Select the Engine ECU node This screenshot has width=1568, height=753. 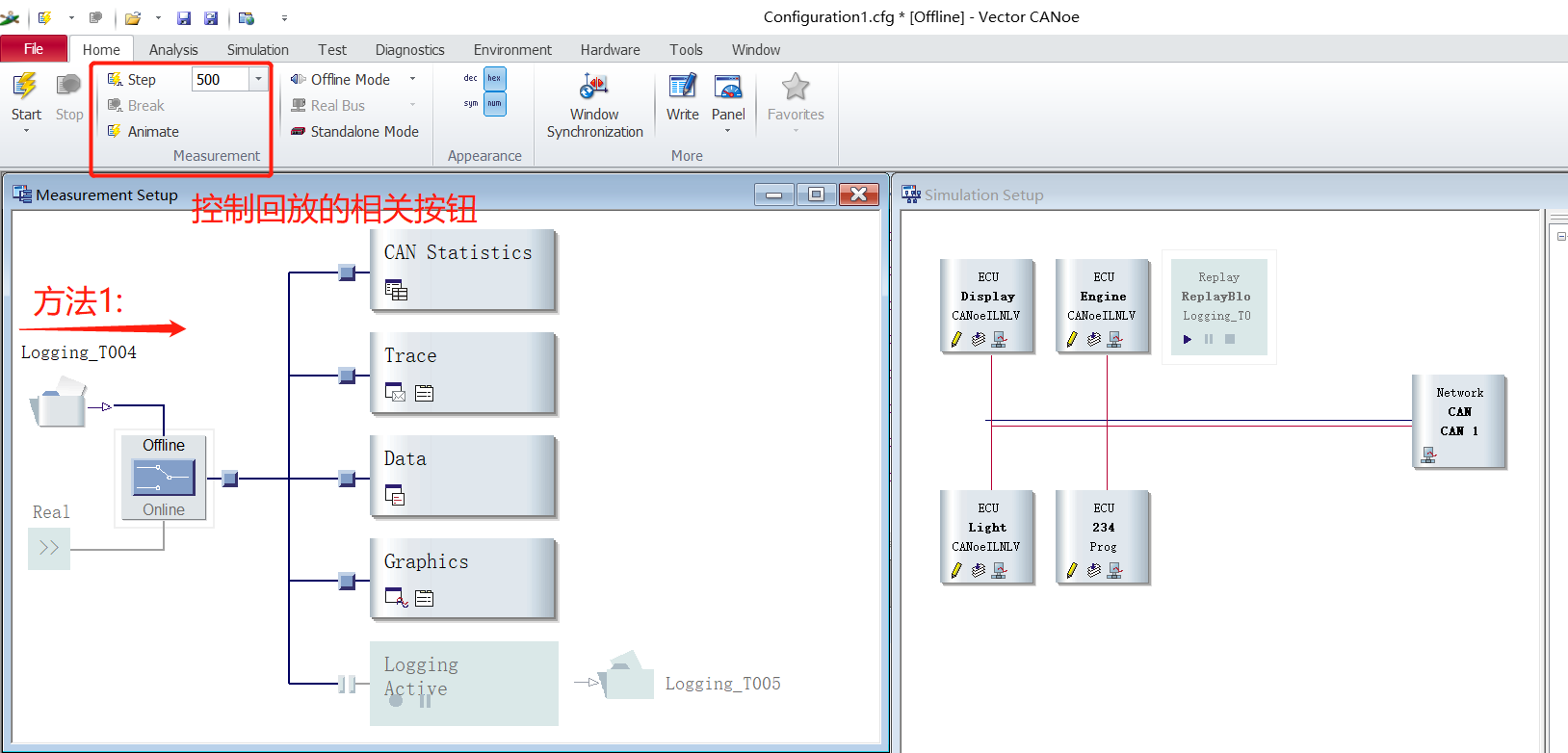pos(1104,306)
